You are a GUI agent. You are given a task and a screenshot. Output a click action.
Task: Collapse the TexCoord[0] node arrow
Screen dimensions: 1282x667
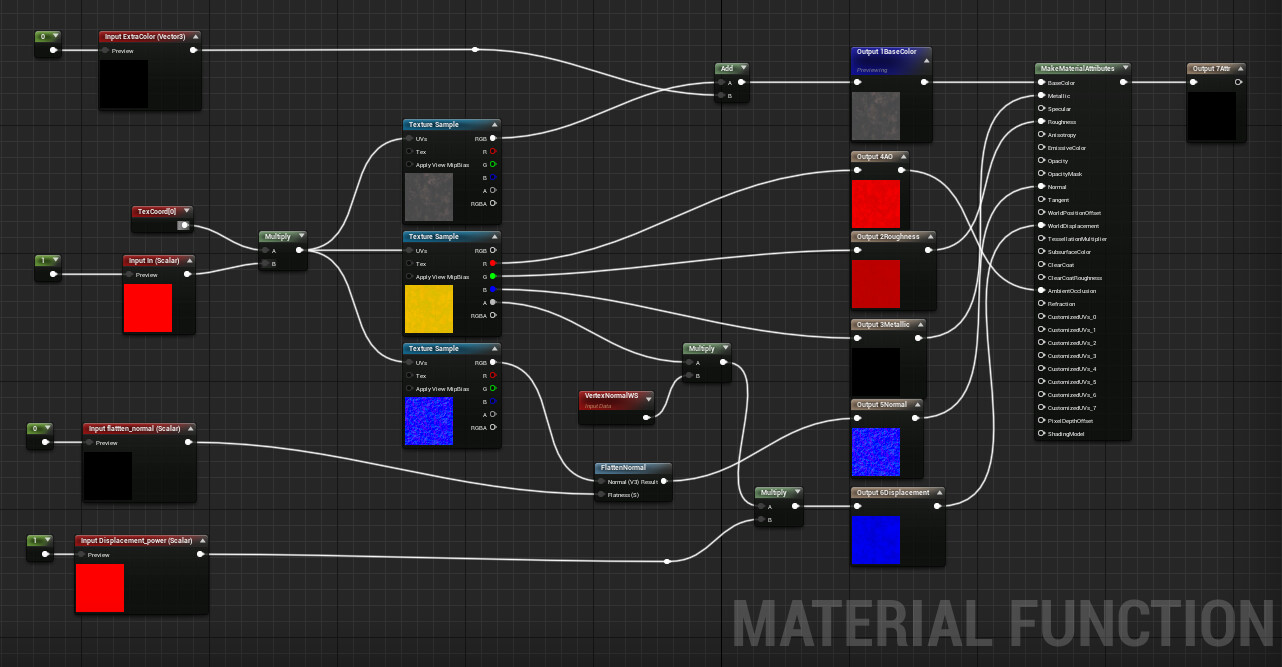(188, 211)
